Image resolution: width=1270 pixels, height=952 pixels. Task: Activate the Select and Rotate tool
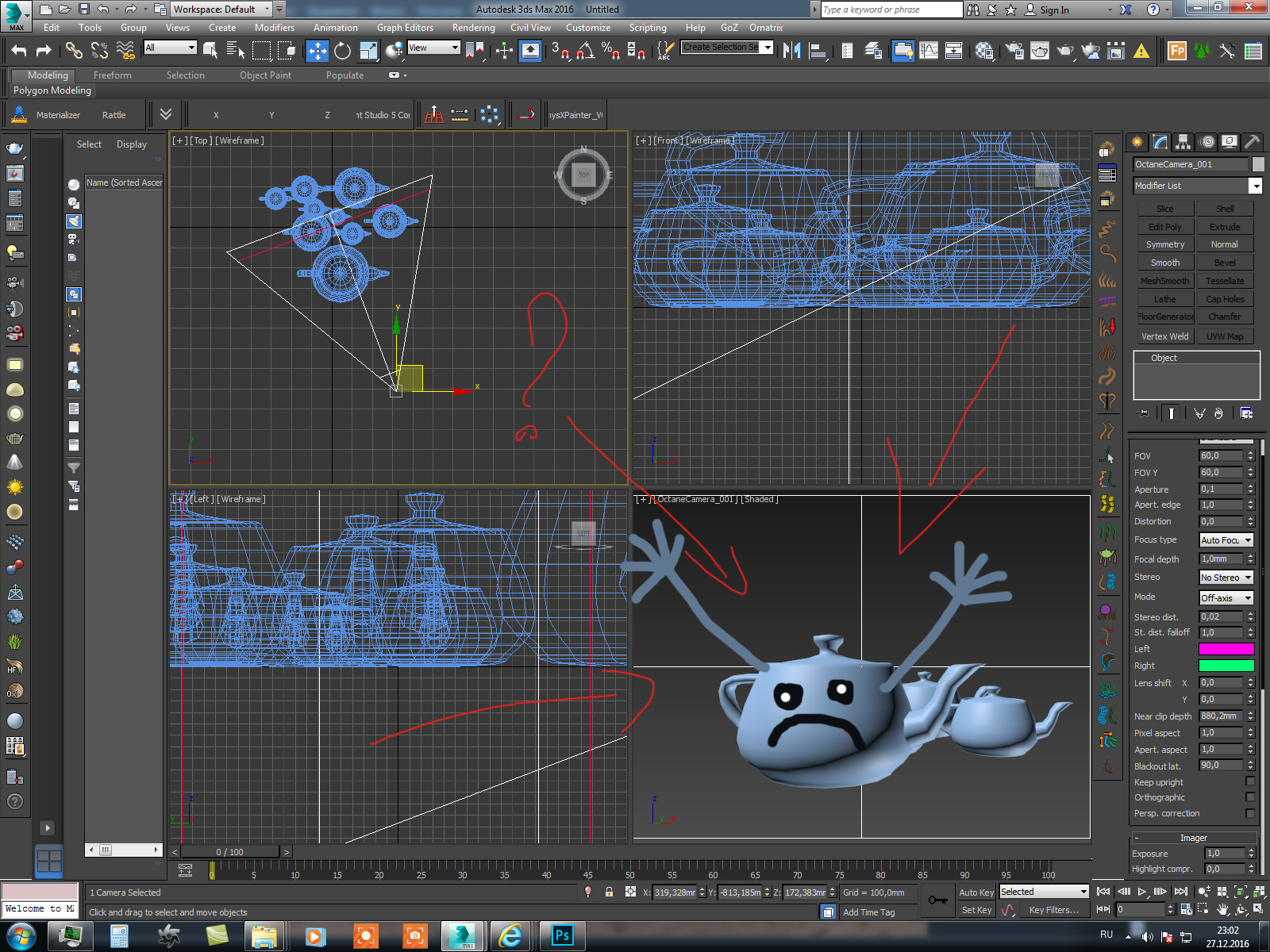click(x=342, y=51)
